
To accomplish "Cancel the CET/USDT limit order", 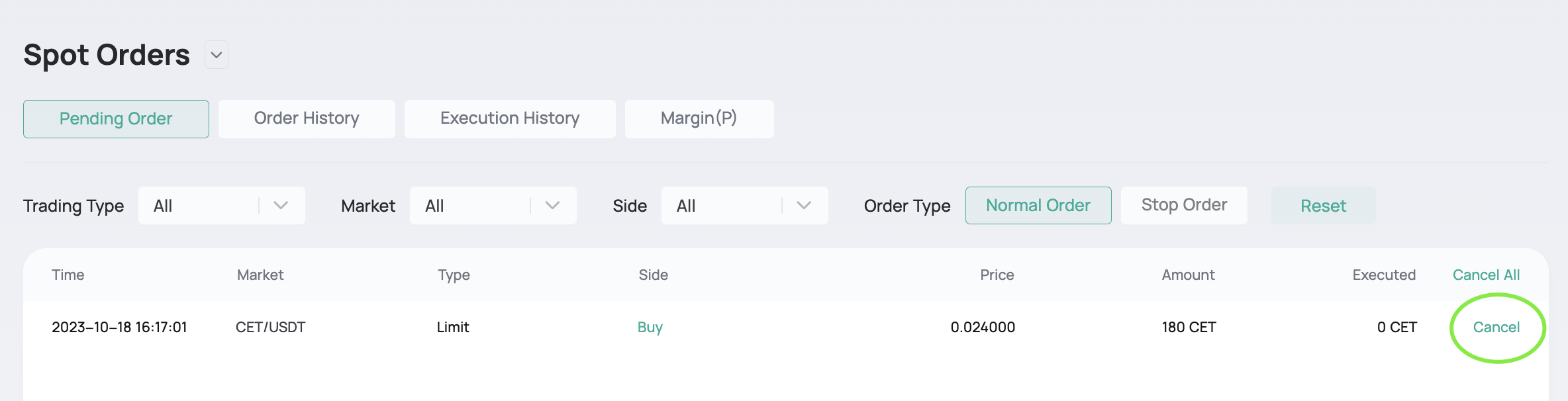I will tap(1496, 328).
